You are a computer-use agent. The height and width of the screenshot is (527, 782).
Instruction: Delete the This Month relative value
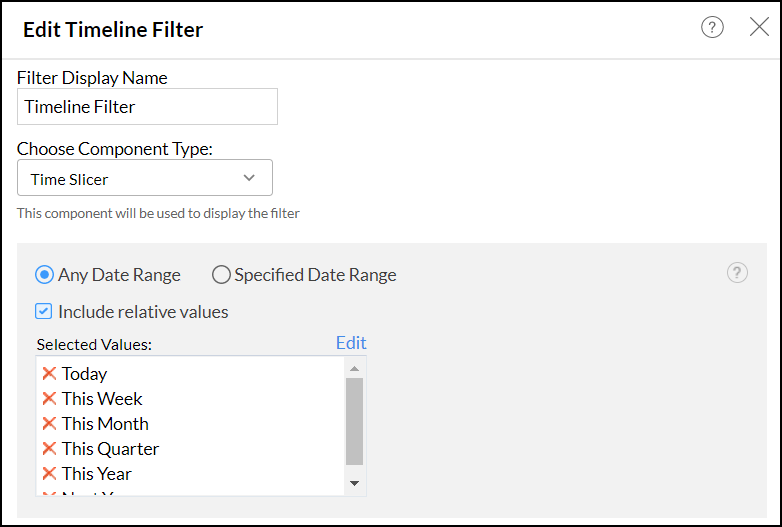(49, 423)
